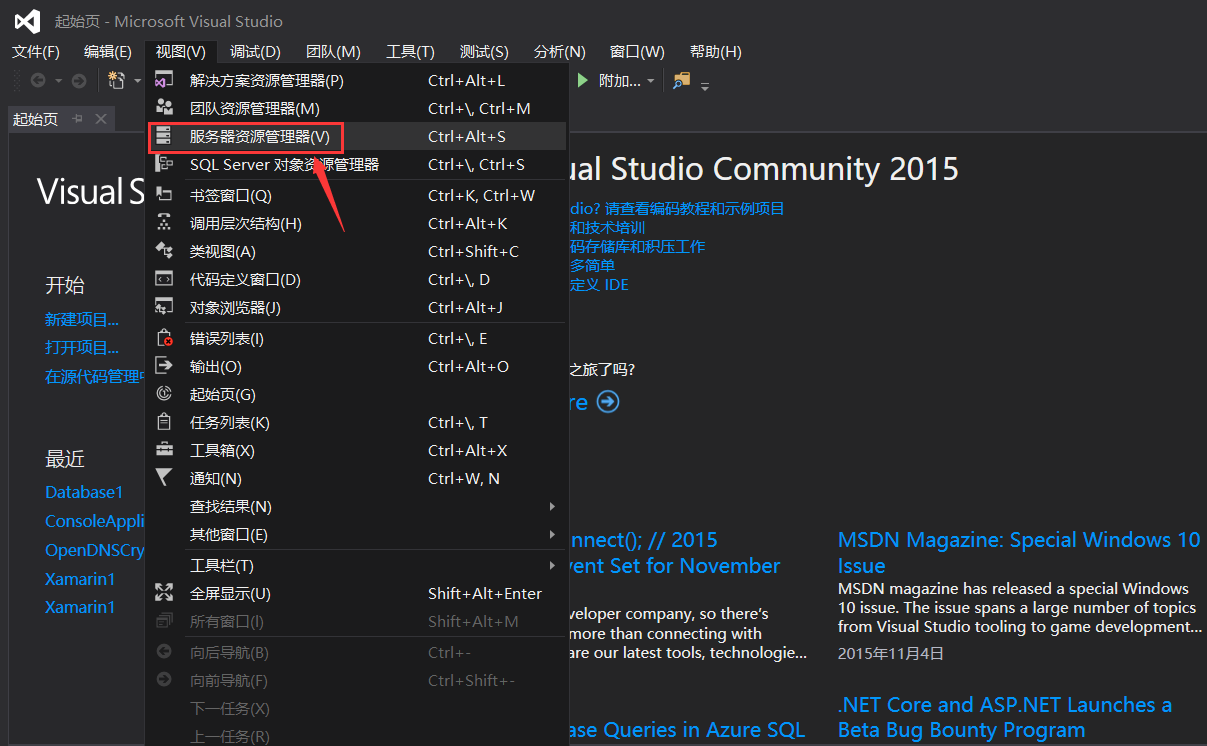Screen dimensions: 1207x746
Task: Click the Task List clipboard icon
Action: [x=164, y=422]
